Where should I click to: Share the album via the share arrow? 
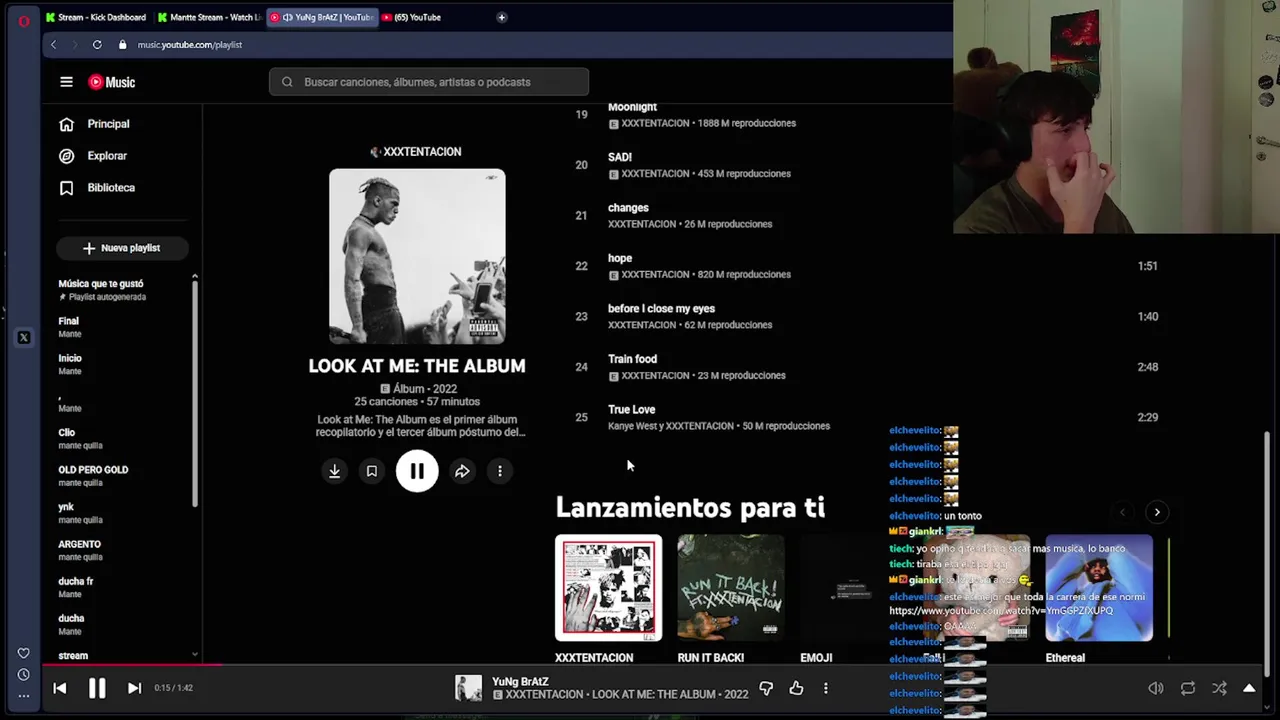pyautogui.click(x=462, y=471)
